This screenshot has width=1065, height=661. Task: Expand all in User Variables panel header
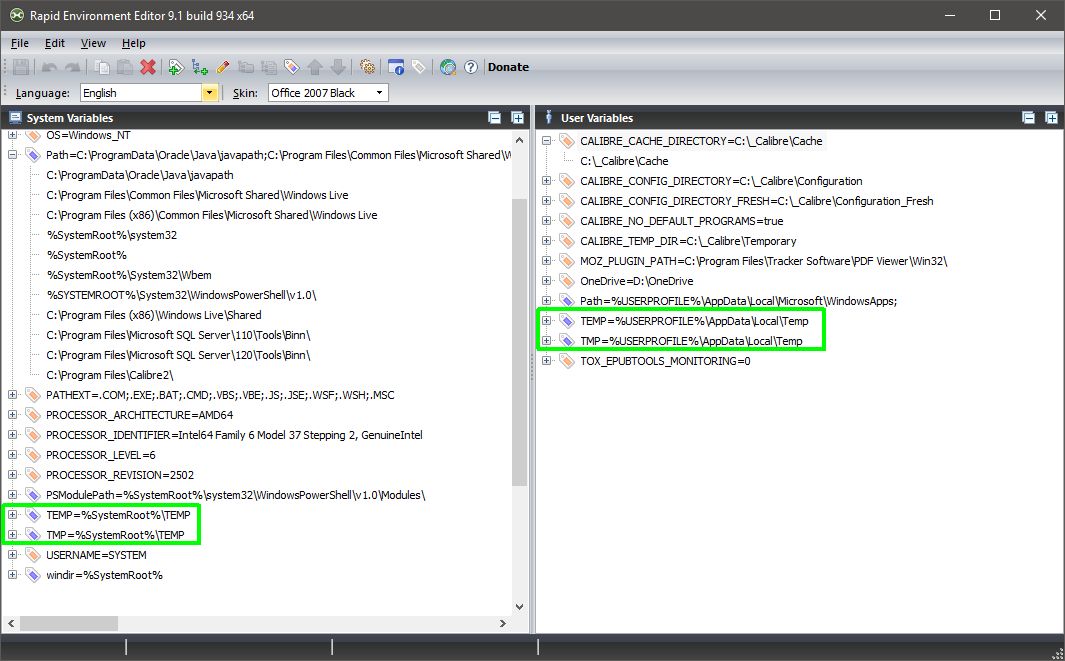coord(1051,118)
